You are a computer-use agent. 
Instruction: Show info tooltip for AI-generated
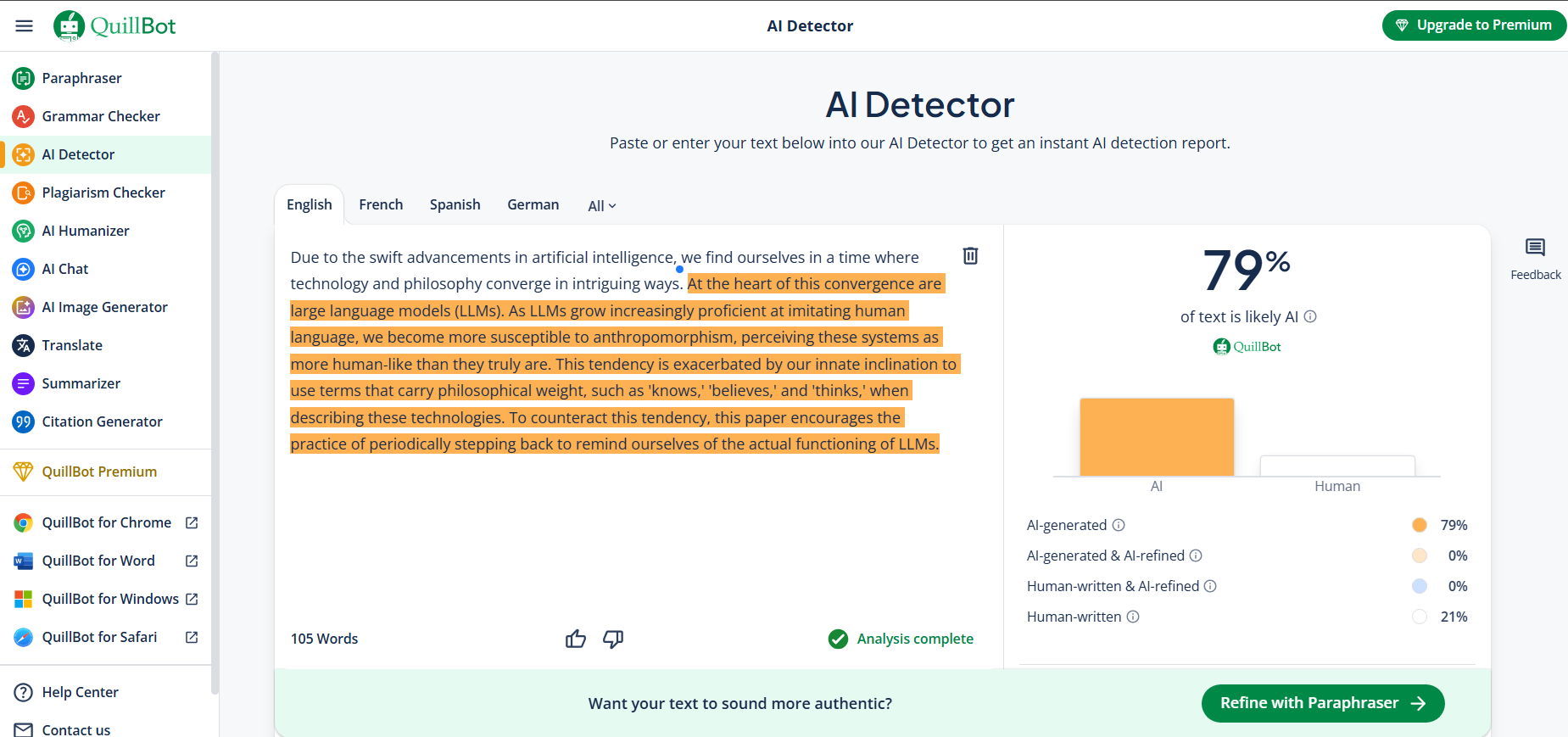point(1119,525)
